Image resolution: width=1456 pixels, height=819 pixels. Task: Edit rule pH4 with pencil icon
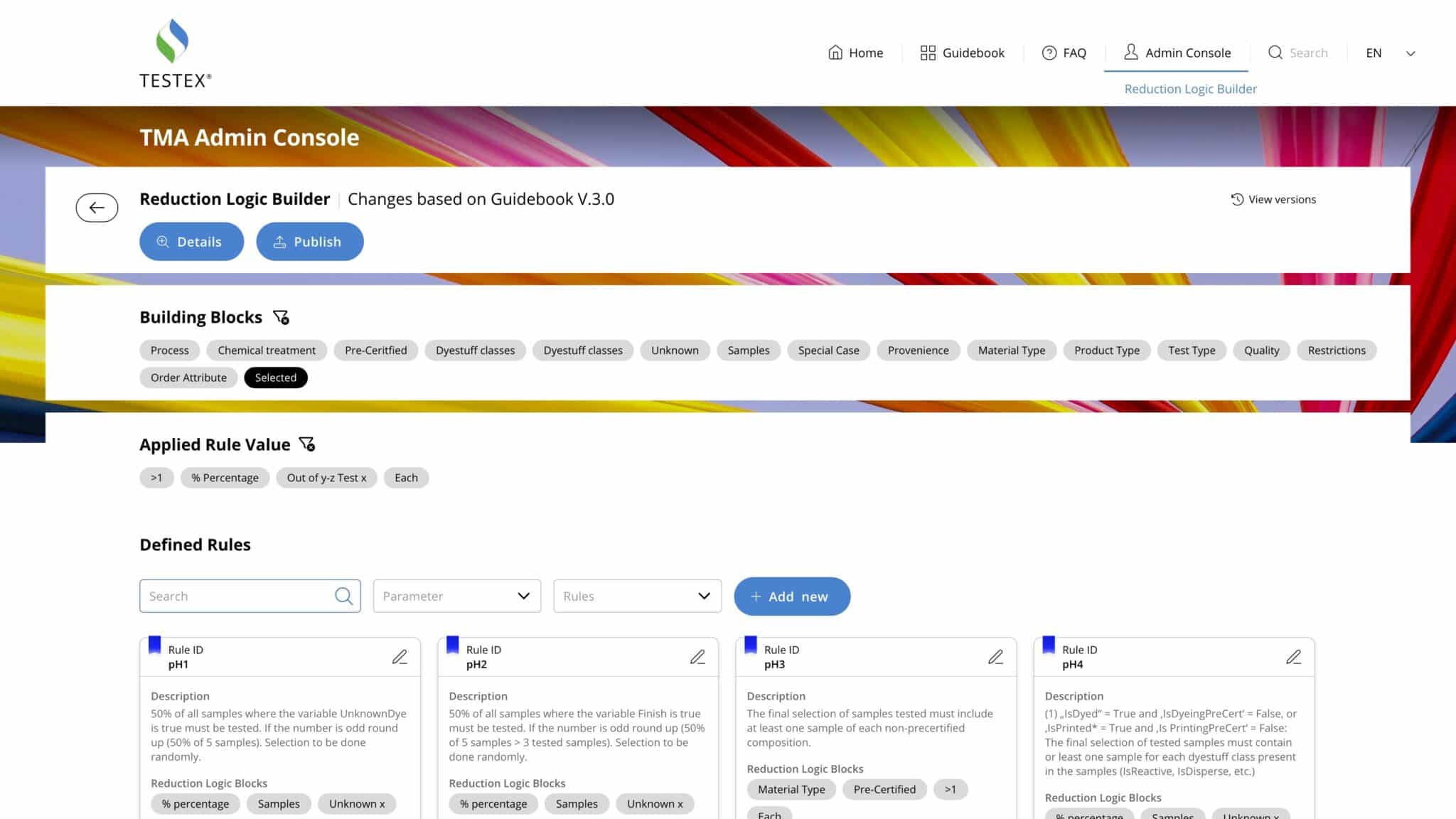(x=1293, y=657)
